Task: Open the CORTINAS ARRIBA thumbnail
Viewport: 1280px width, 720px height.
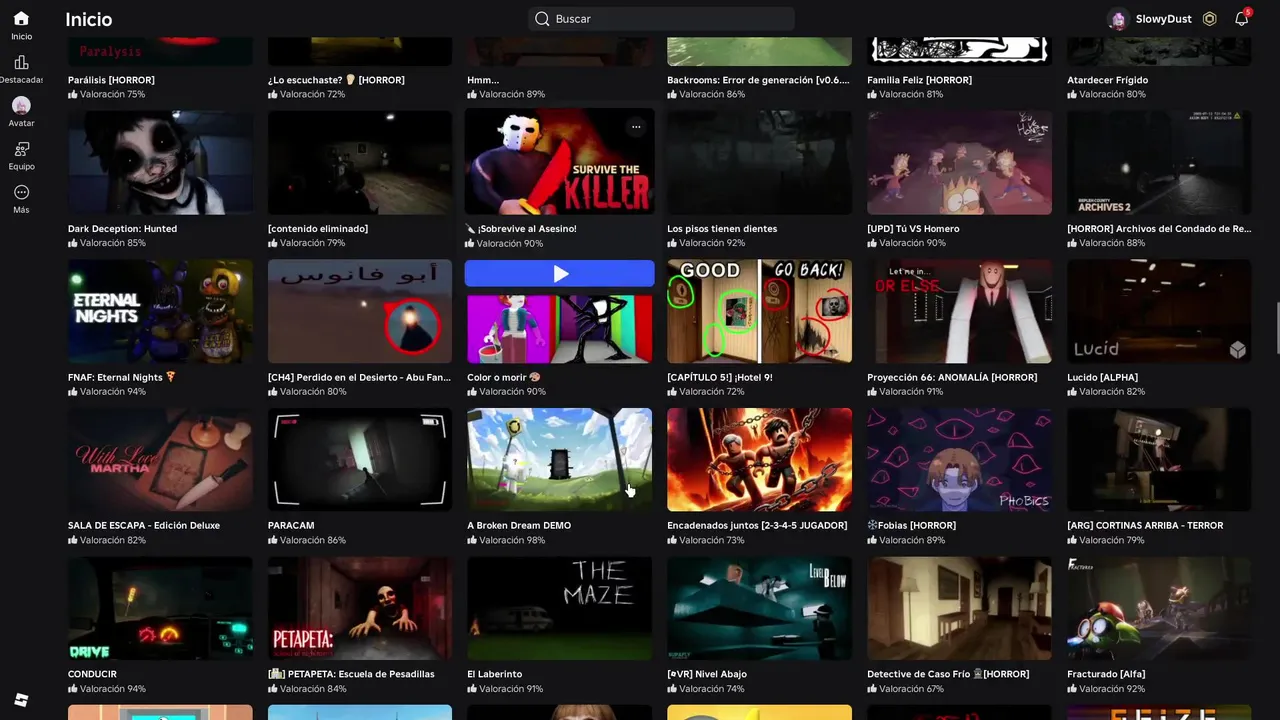Action: coord(1159,460)
